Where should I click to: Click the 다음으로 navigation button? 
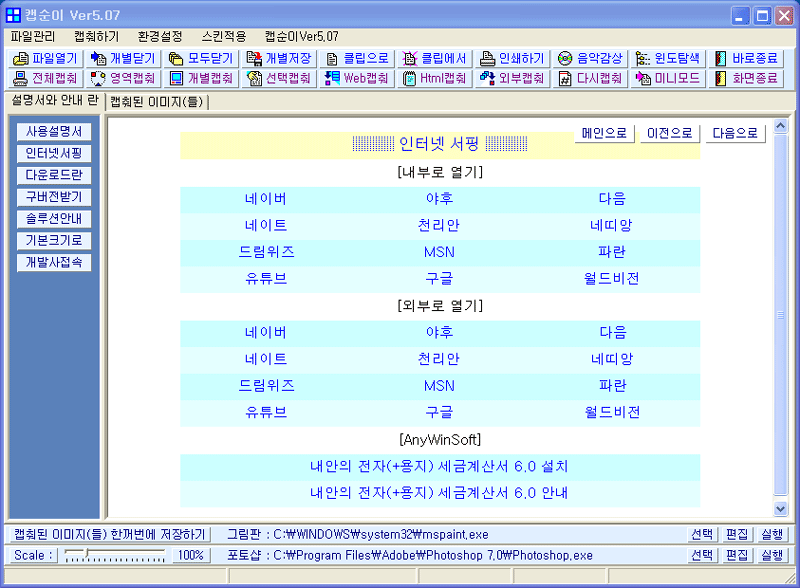tap(735, 133)
